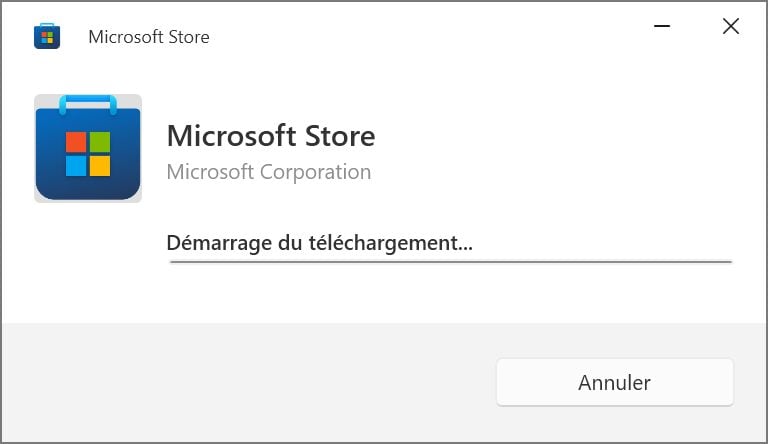Click the green square in the large Store logo
Viewport: 768px width, 444px height.
(x=99, y=142)
